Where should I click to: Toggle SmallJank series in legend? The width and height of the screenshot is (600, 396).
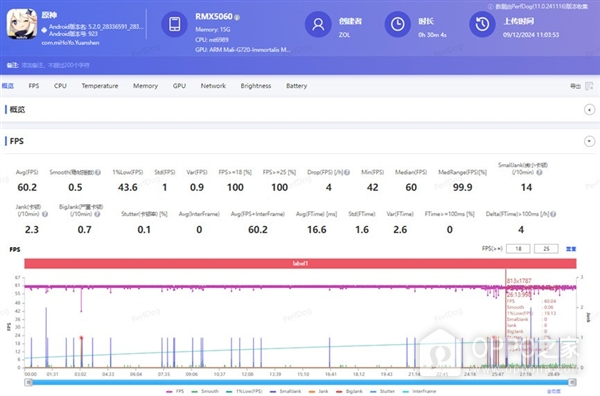point(285,391)
